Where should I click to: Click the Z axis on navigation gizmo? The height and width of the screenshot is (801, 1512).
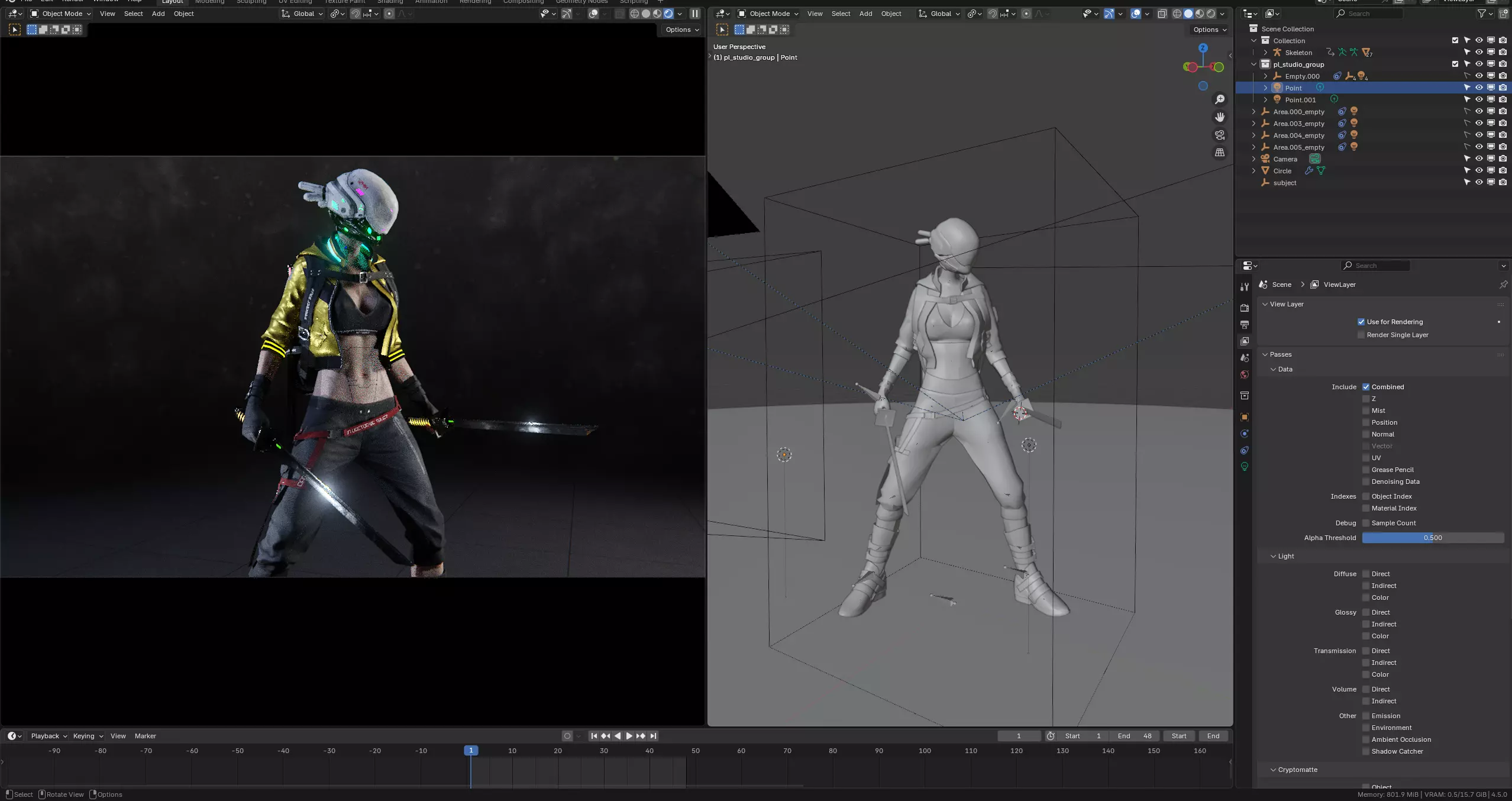click(1203, 48)
